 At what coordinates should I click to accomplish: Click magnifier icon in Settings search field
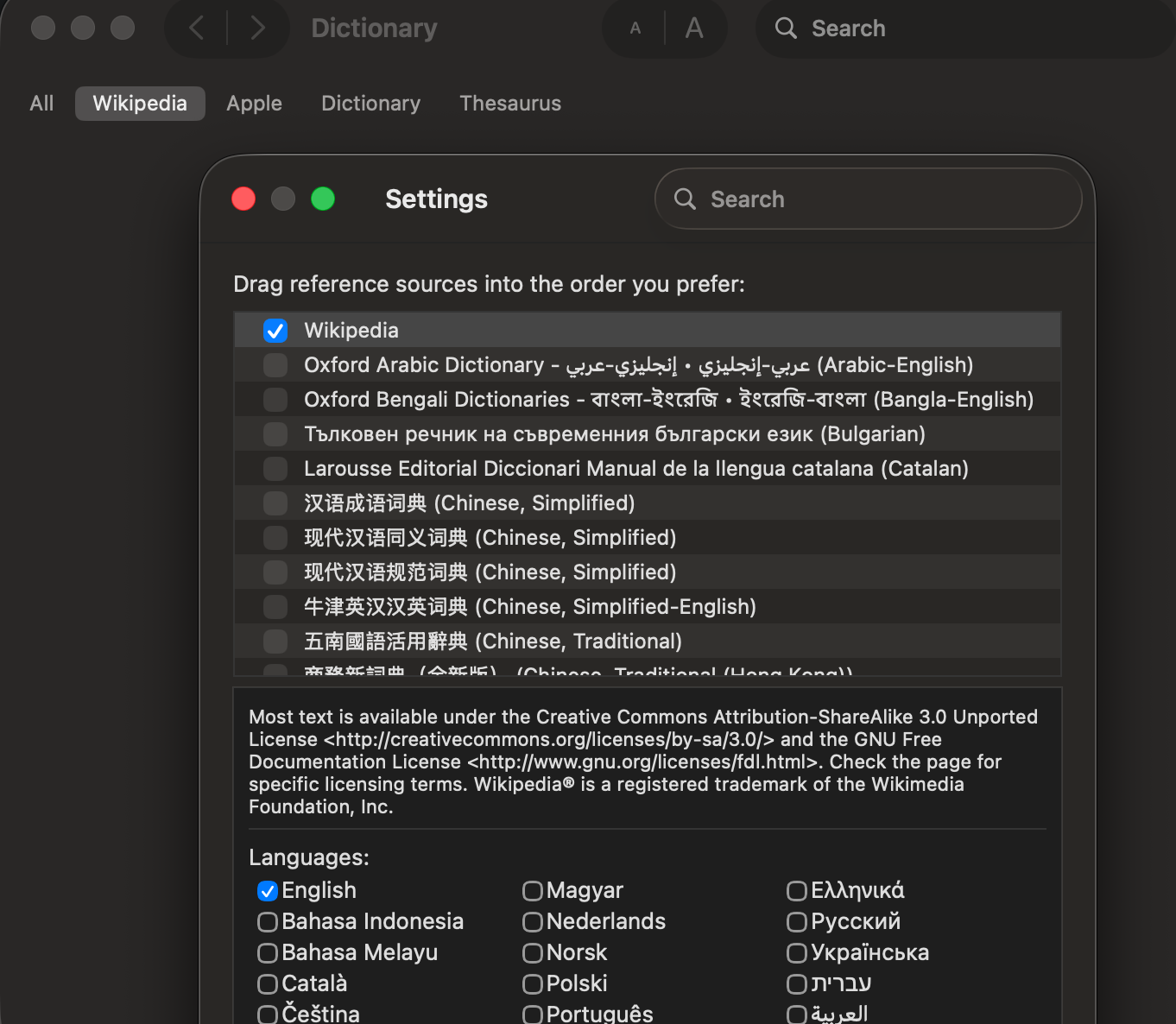pos(685,199)
